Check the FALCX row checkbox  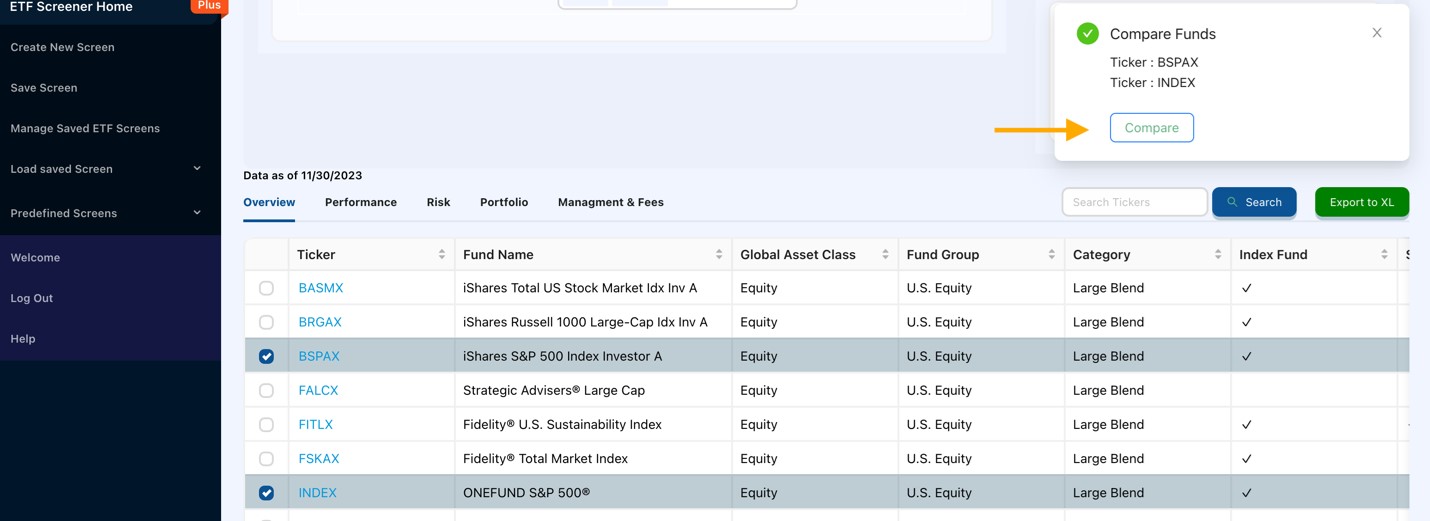(x=266, y=390)
